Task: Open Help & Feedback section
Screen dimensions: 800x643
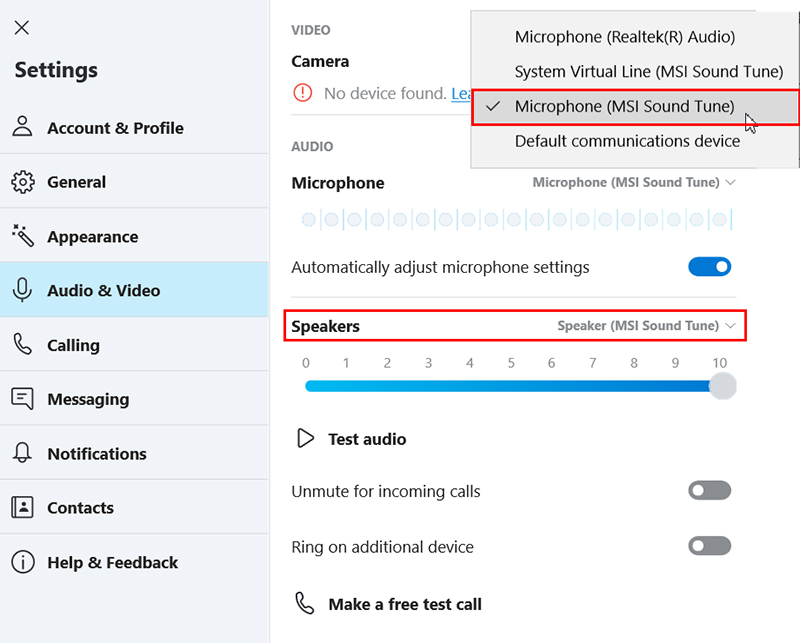Action: point(134,562)
